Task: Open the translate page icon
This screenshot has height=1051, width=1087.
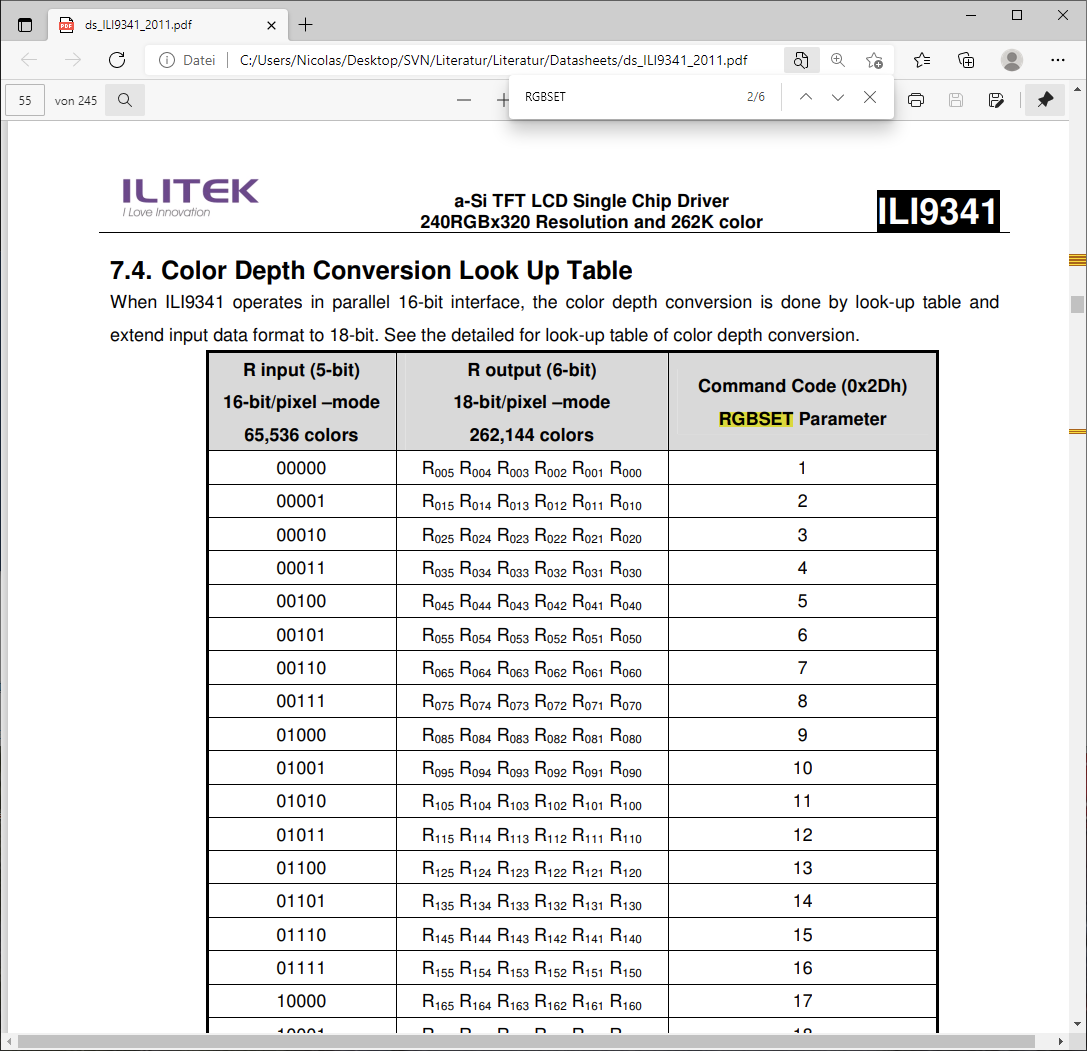Action: pos(801,60)
